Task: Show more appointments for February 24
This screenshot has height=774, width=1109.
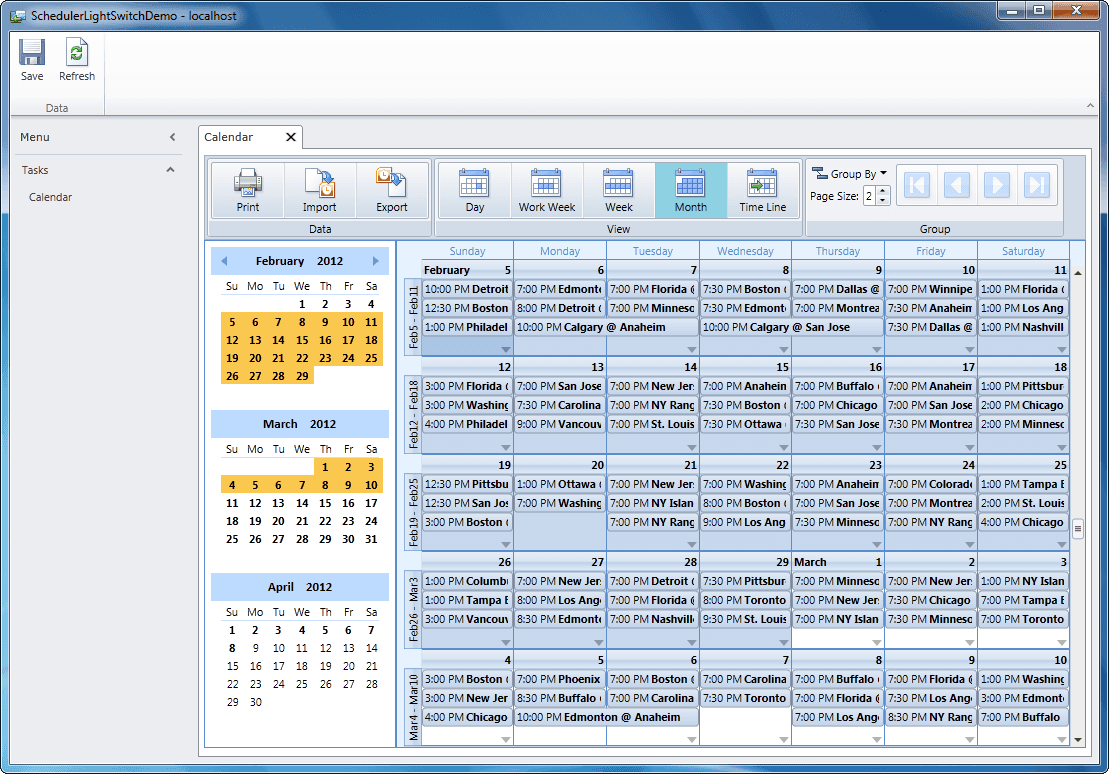Action: coord(970,545)
